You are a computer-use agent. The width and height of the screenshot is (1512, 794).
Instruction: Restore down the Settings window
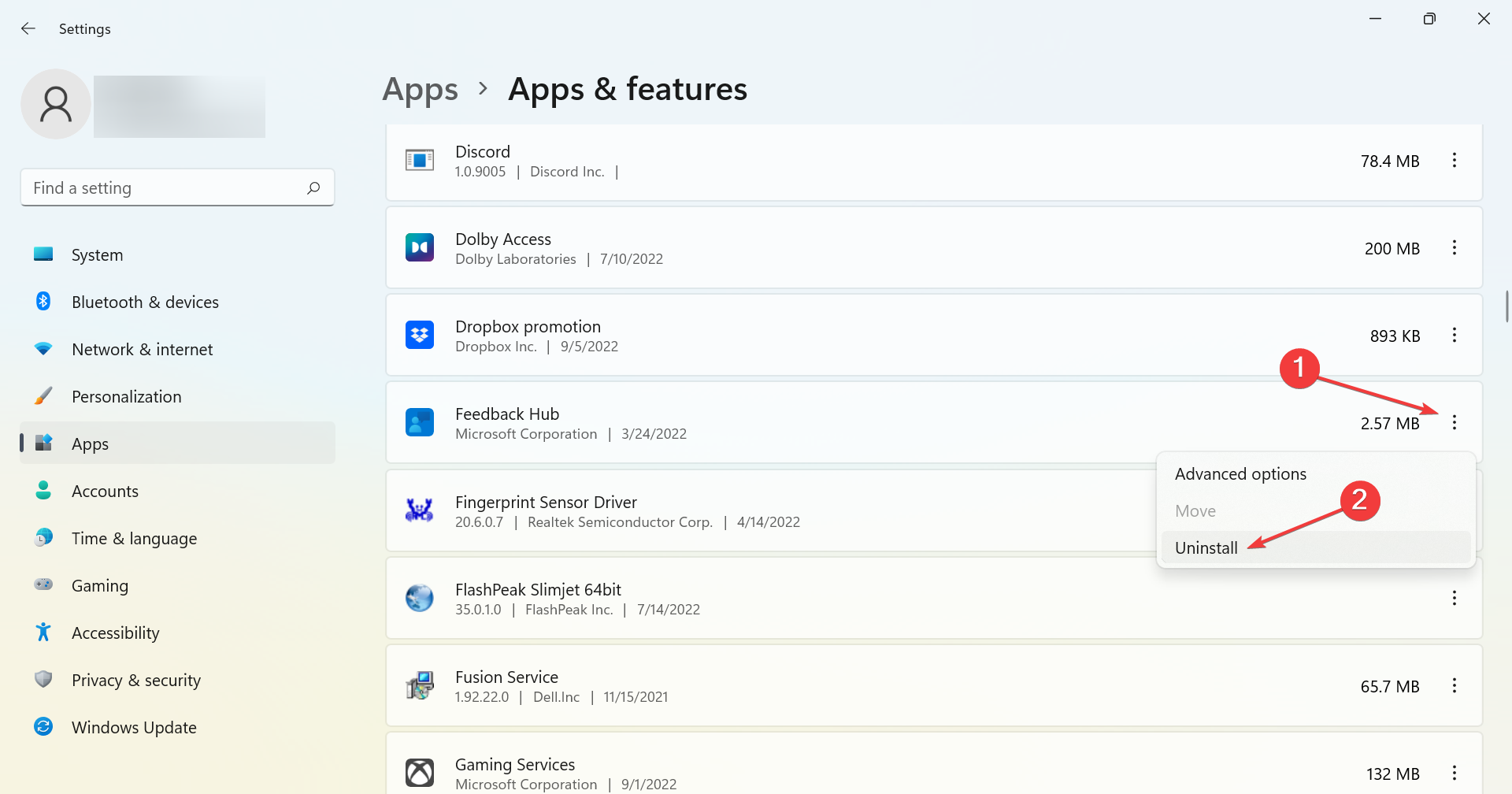coord(1429,19)
